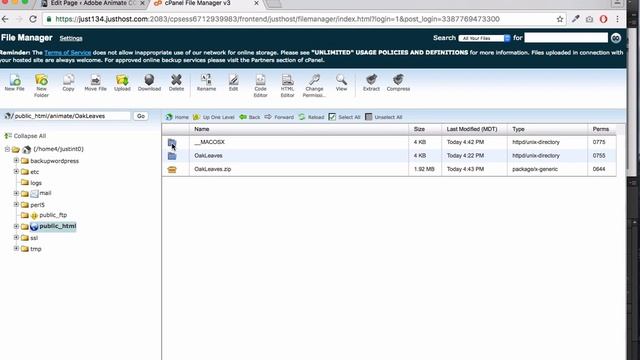Navigate Back in file manager

click(x=250, y=117)
